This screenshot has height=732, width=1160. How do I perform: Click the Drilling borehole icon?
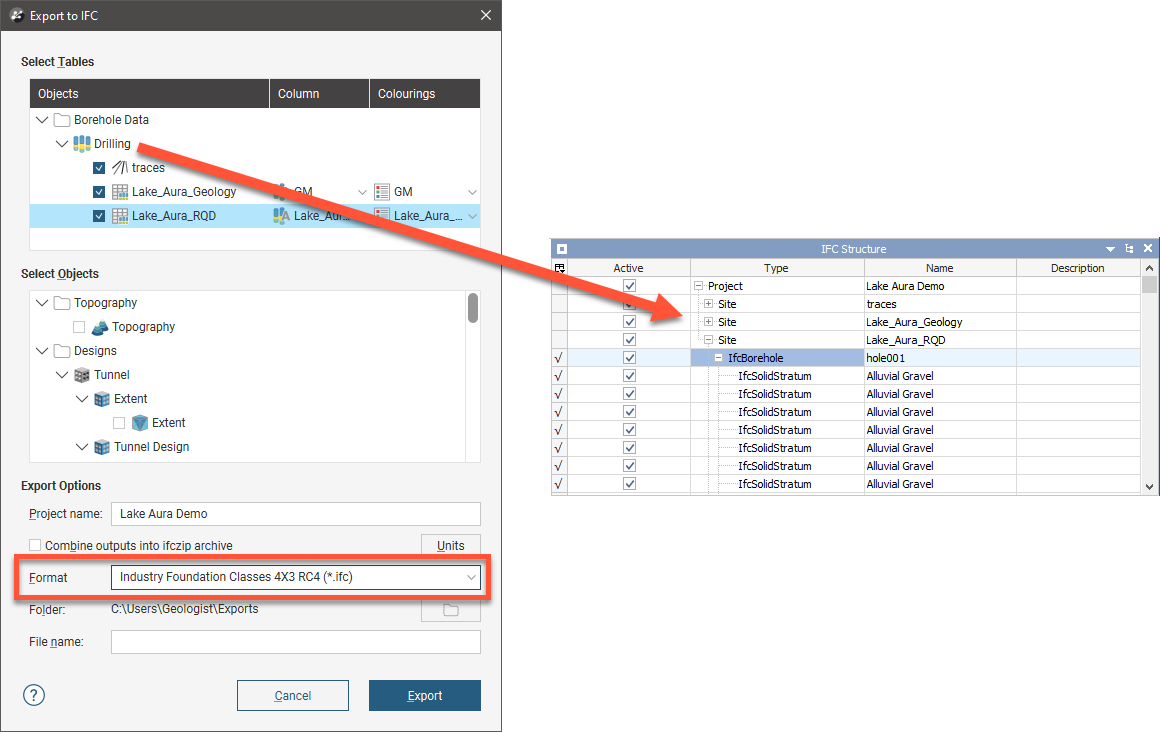coord(82,144)
